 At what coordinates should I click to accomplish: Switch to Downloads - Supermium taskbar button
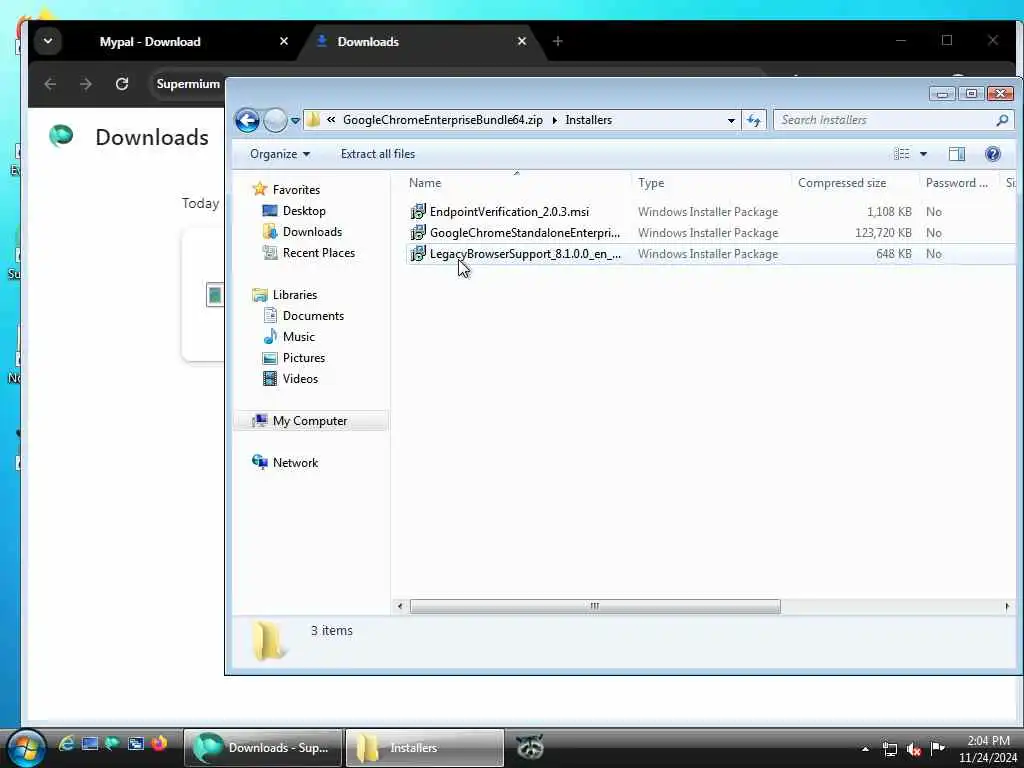263,748
